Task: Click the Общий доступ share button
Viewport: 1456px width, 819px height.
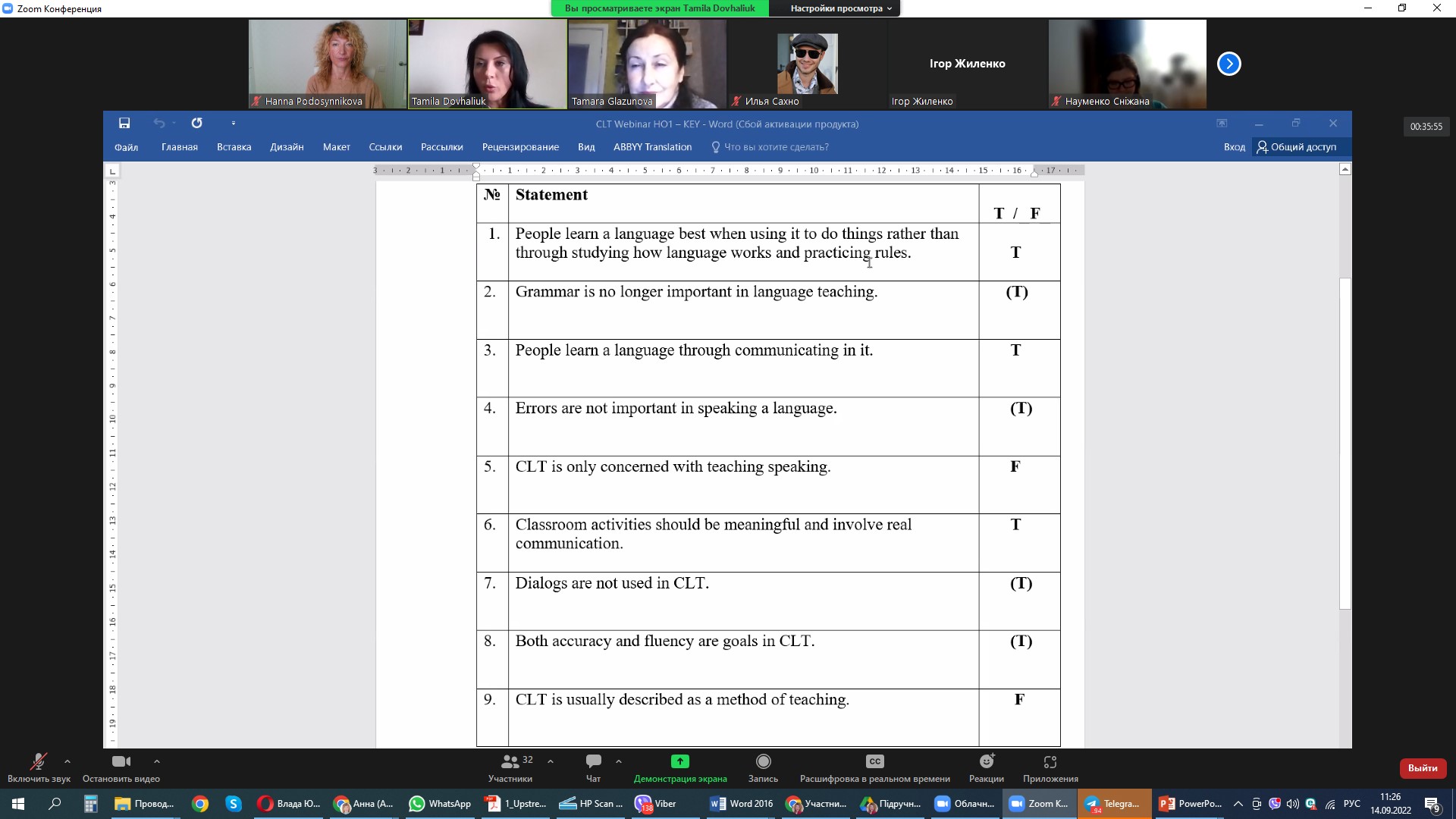Action: point(1296,147)
